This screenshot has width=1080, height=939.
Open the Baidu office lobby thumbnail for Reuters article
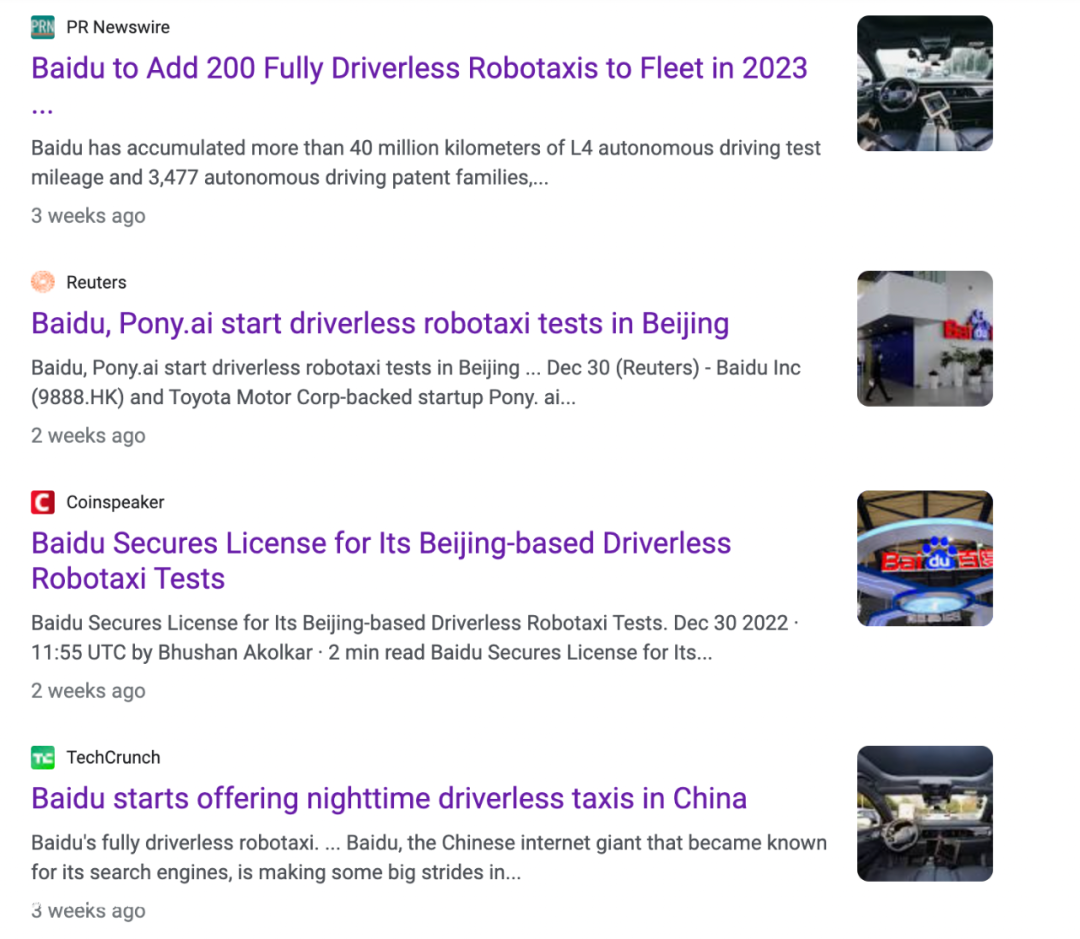click(x=924, y=338)
